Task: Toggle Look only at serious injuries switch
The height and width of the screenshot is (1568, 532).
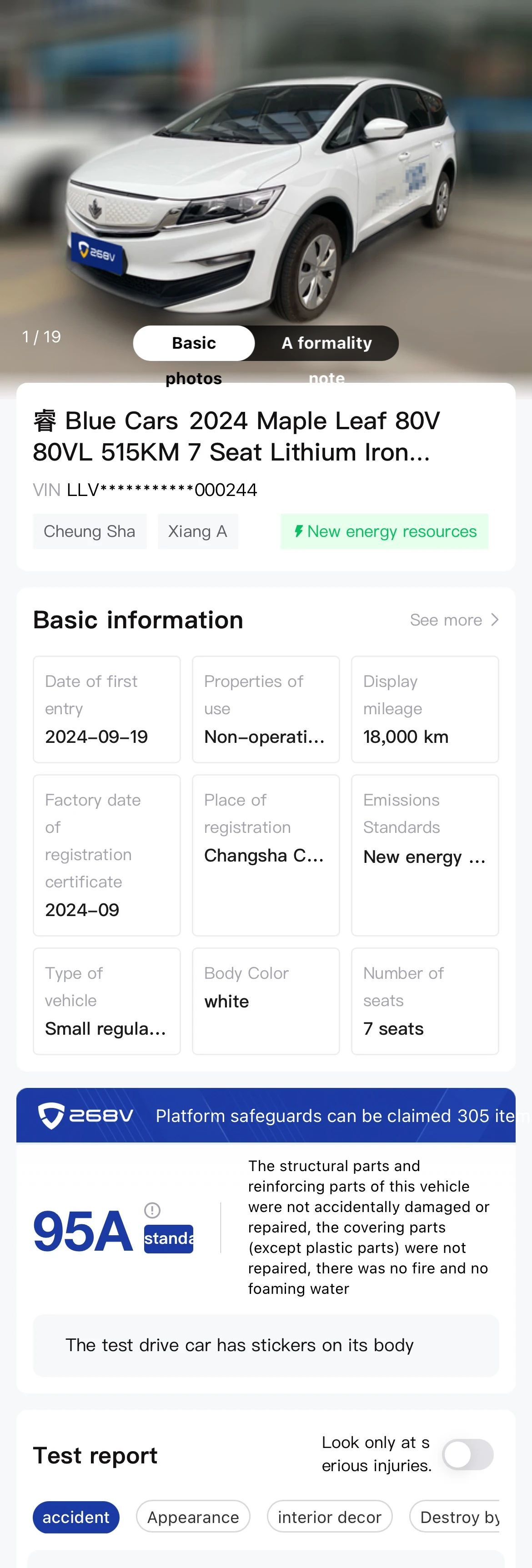Action: [467, 1454]
